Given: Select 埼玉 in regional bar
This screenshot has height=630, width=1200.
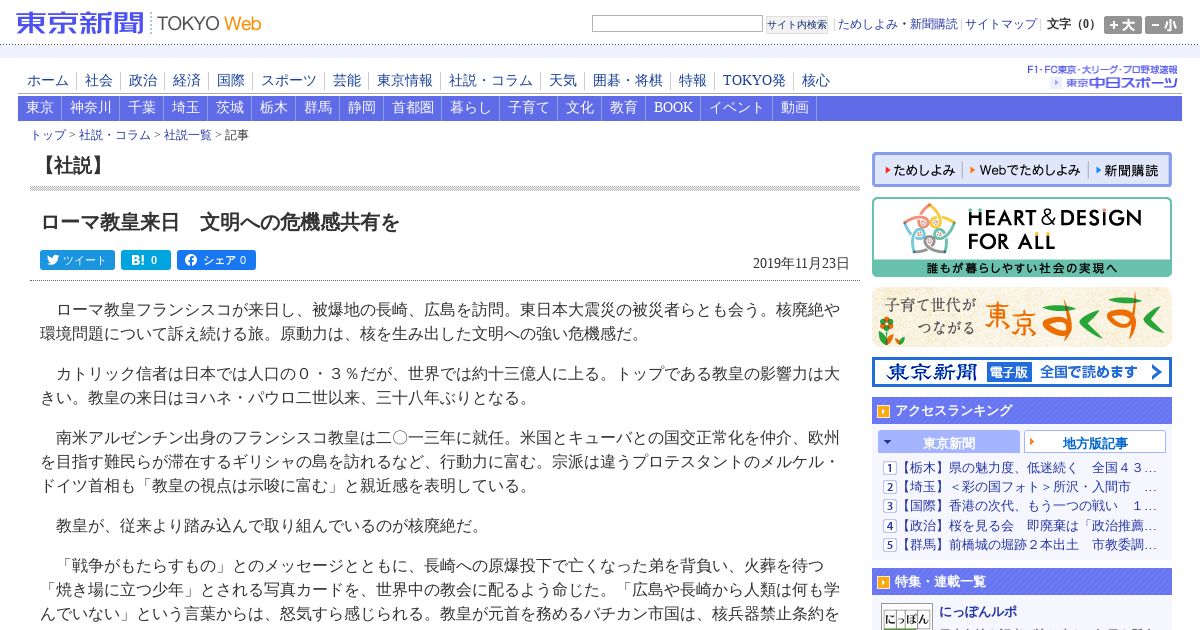Looking at the screenshot, I should (186, 108).
